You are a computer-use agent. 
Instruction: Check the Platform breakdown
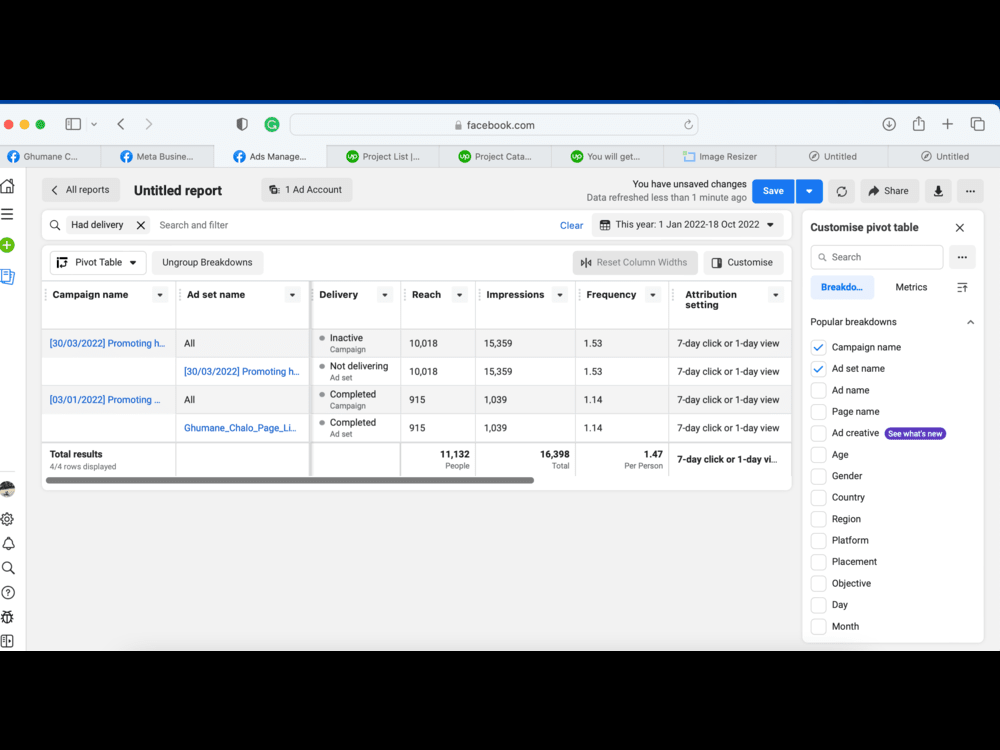(x=818, y=540)
